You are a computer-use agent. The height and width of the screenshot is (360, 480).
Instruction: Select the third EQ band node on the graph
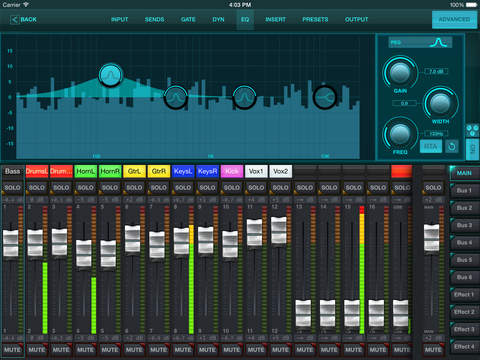[x=244, y=97]
